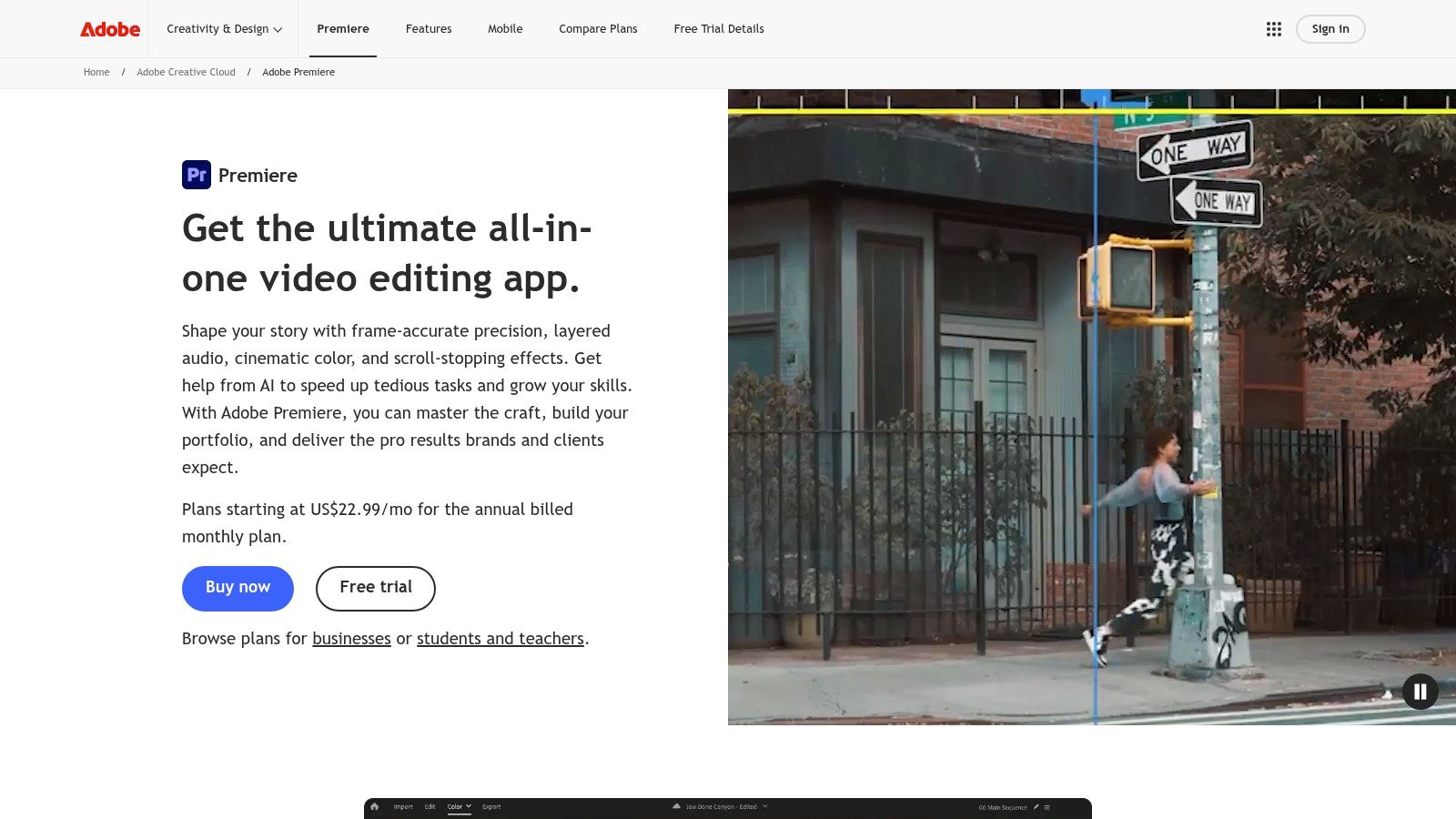Click the Buy now button
This screenshot has height=819, width=1456.
(238, 588)
